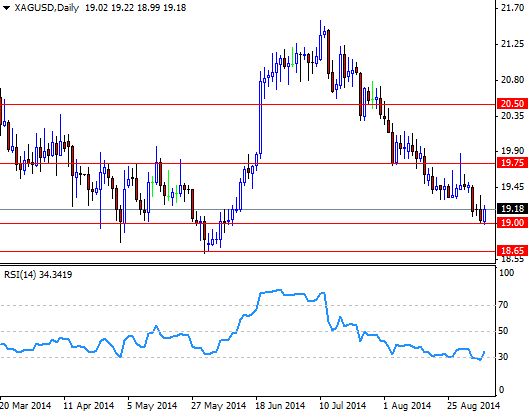Click the current price 19.18 black label
This screenshot has height=413, width=531.
click(512, 209)
